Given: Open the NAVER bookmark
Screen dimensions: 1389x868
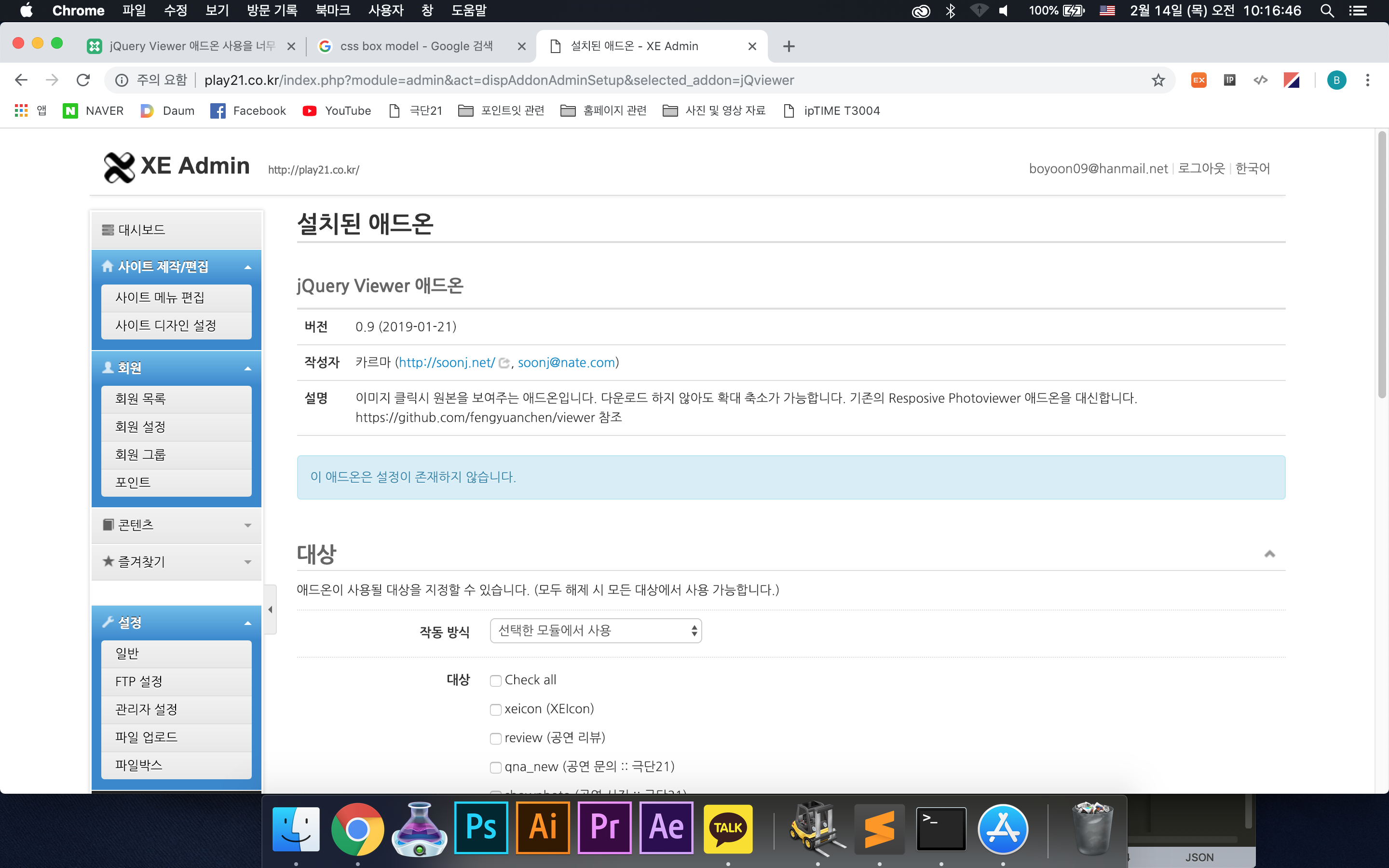Looking at the screenshot, I should coord(94,110).
